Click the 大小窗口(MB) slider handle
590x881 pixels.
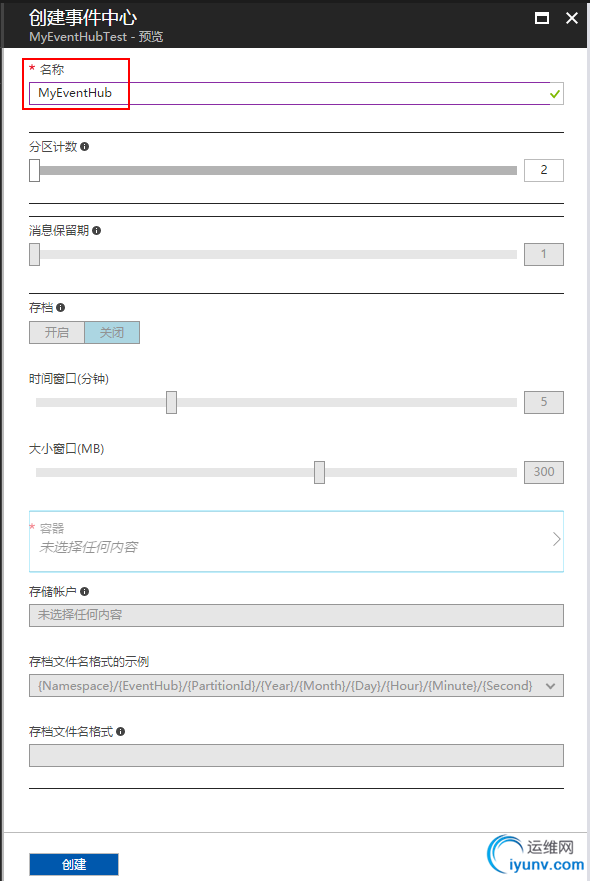319,473
